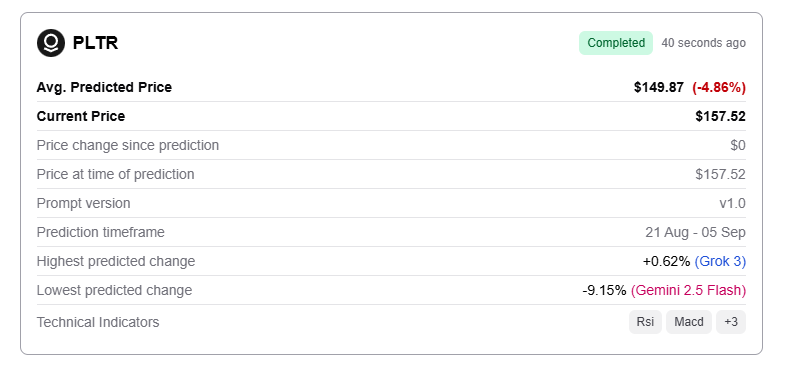Image resolution: width=785 pixels, height=373 pixels.
Task: Open the Grok 3 model link
Action: [x=720, y=261]
